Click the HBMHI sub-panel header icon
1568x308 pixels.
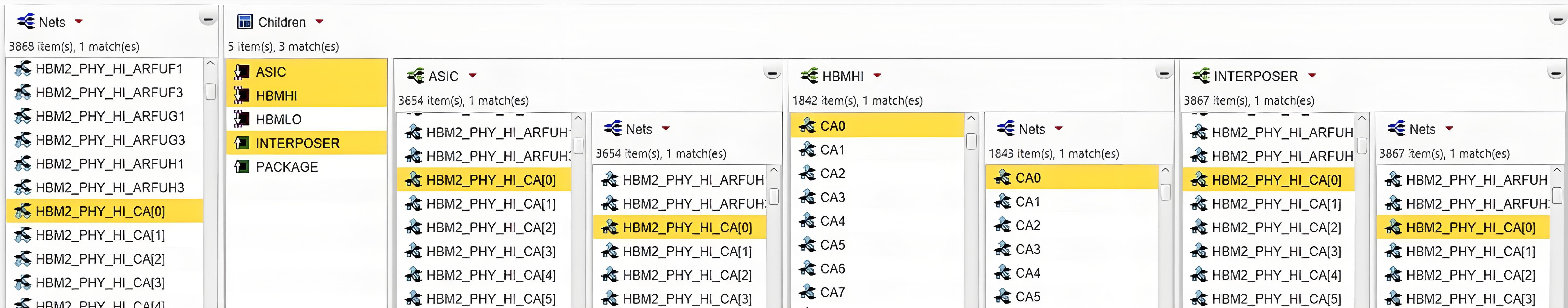coord(809,76)
